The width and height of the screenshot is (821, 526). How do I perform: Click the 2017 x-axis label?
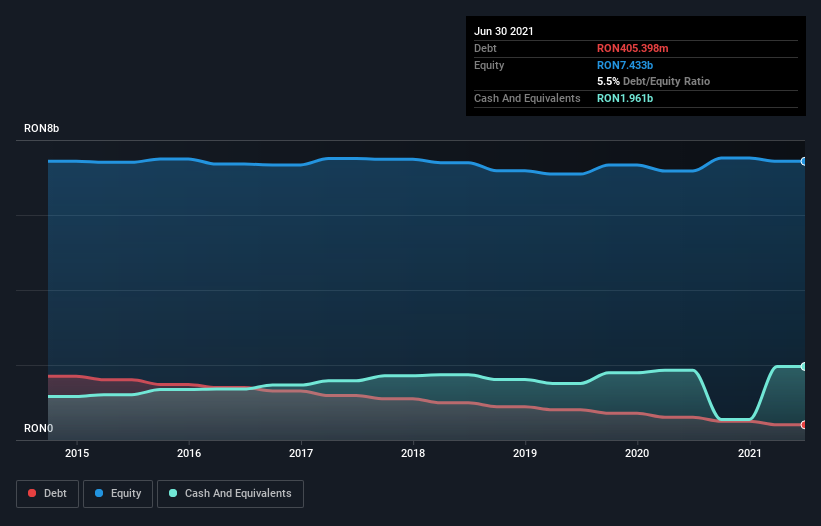(x=301, y=453)
